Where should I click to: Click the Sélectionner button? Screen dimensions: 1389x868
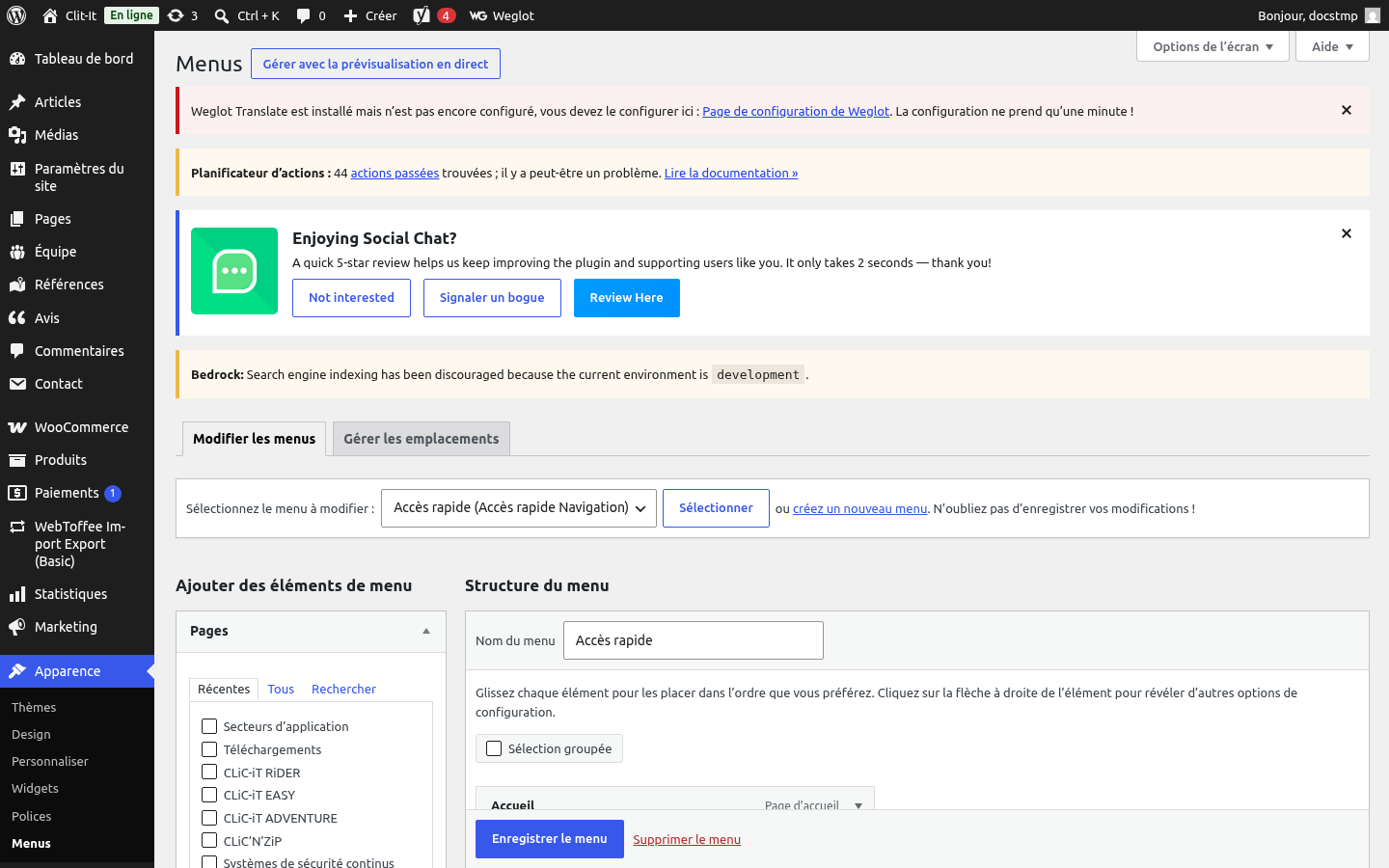click(x=716, y=508)
